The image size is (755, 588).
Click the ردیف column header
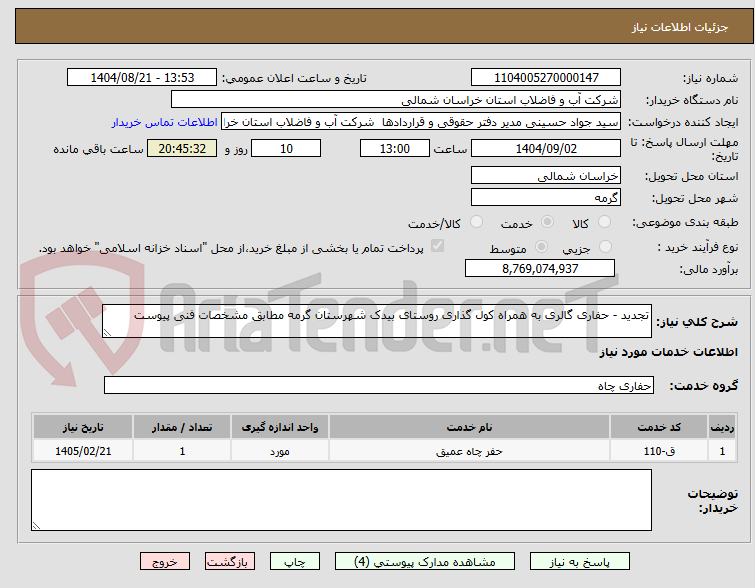click(722, 427)
